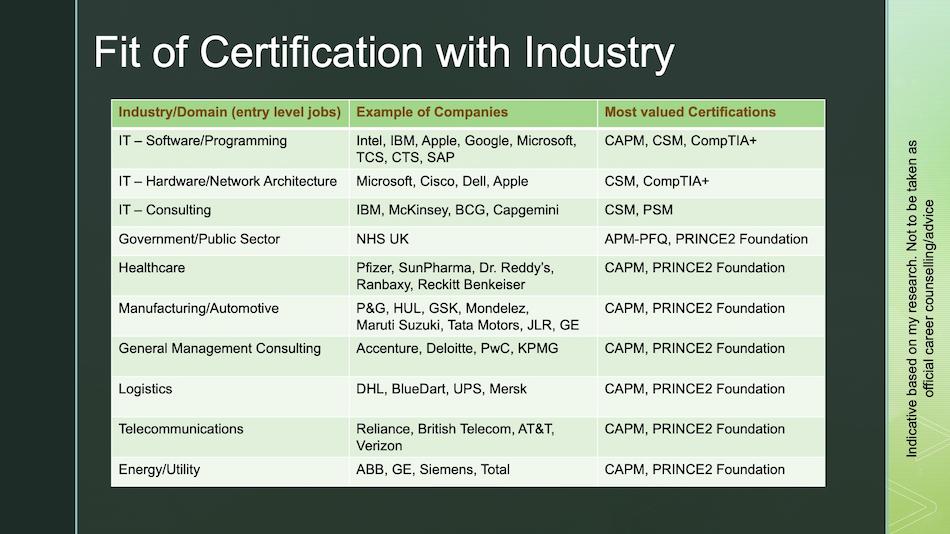Click the 'ABB, GE, Siemens, Total' cell
Image resolution: width=950 pixels, height=534 pixels.
click(433, 469)
